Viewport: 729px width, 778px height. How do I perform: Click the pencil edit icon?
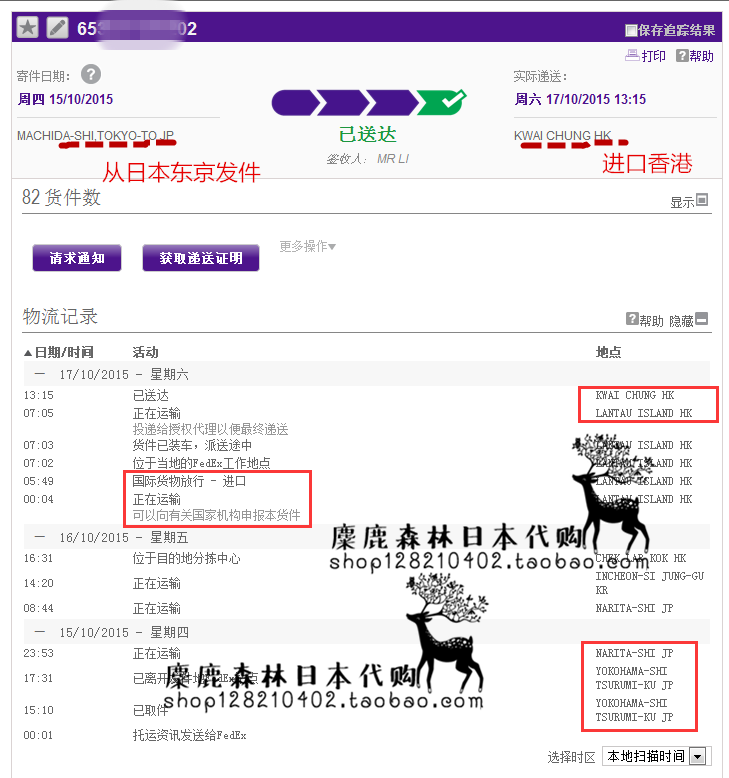point(58,28)
